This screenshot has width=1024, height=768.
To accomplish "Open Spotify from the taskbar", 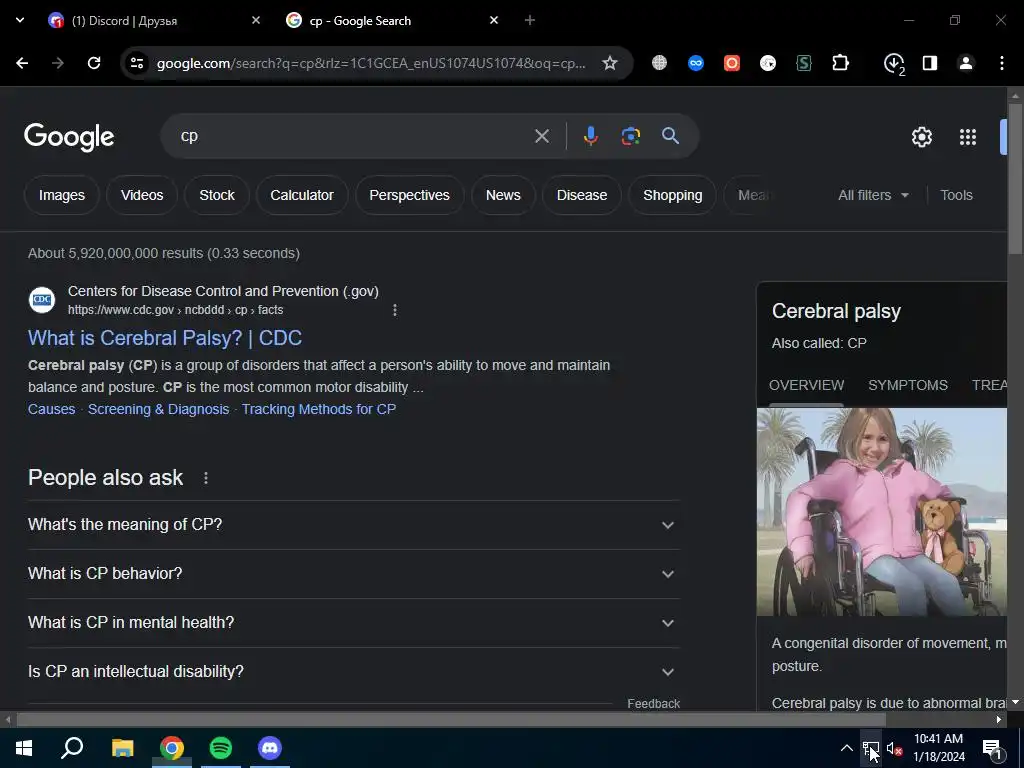I will (x=221, y=748).
